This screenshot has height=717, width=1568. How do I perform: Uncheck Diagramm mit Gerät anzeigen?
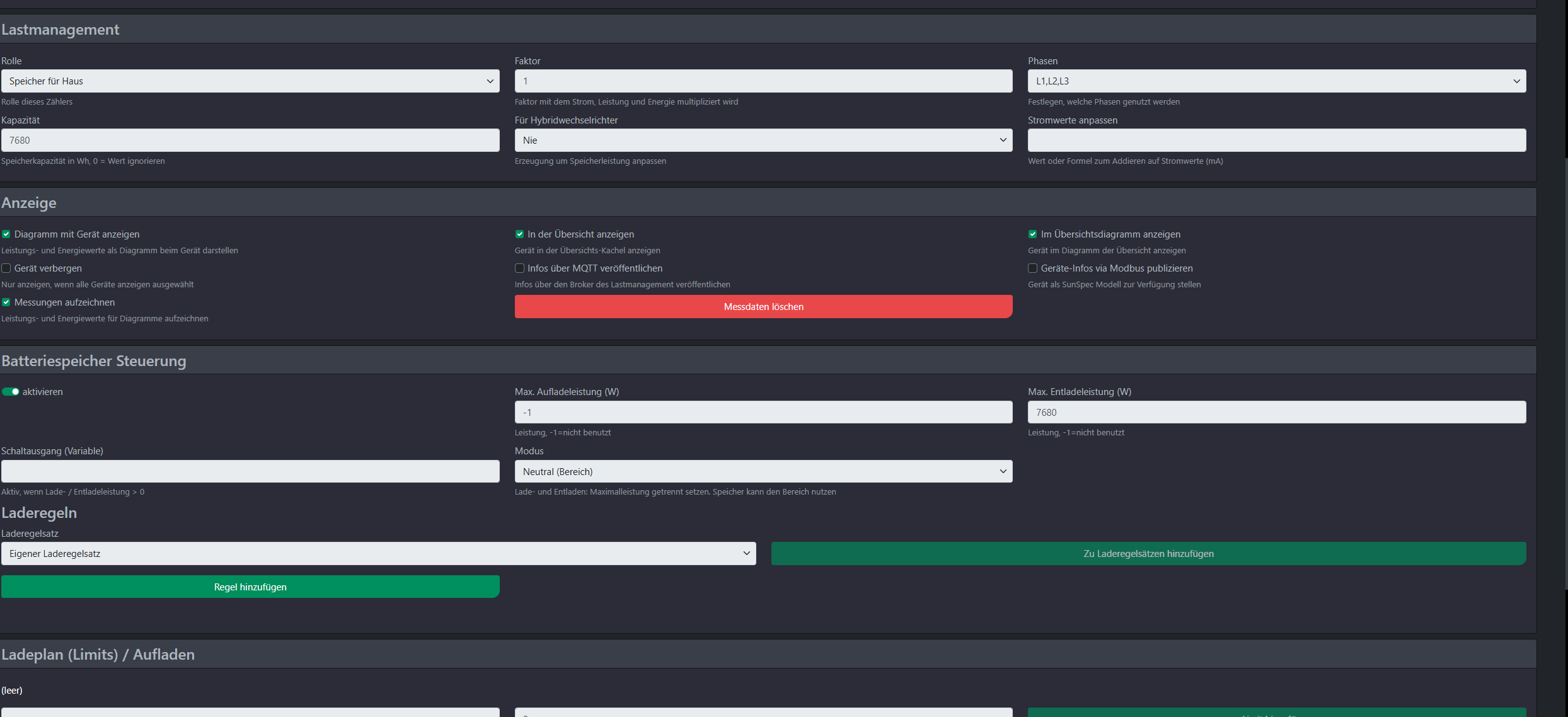point(6,234)
